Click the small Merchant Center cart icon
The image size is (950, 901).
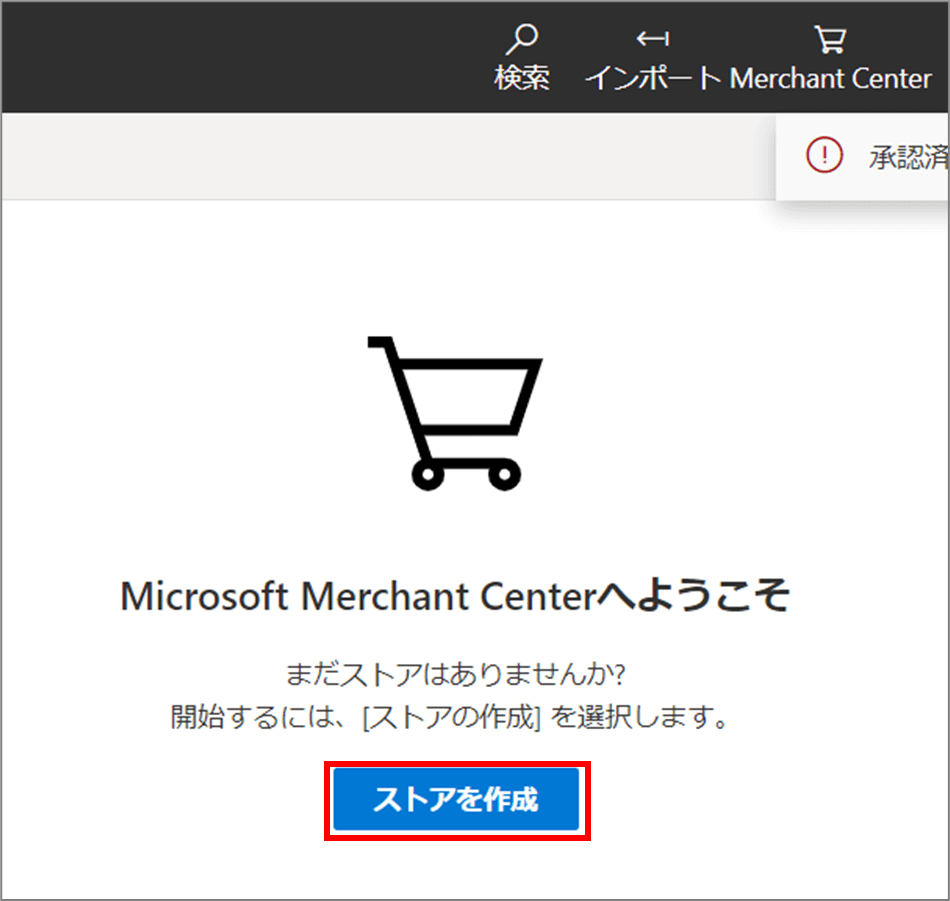point(830,40)
